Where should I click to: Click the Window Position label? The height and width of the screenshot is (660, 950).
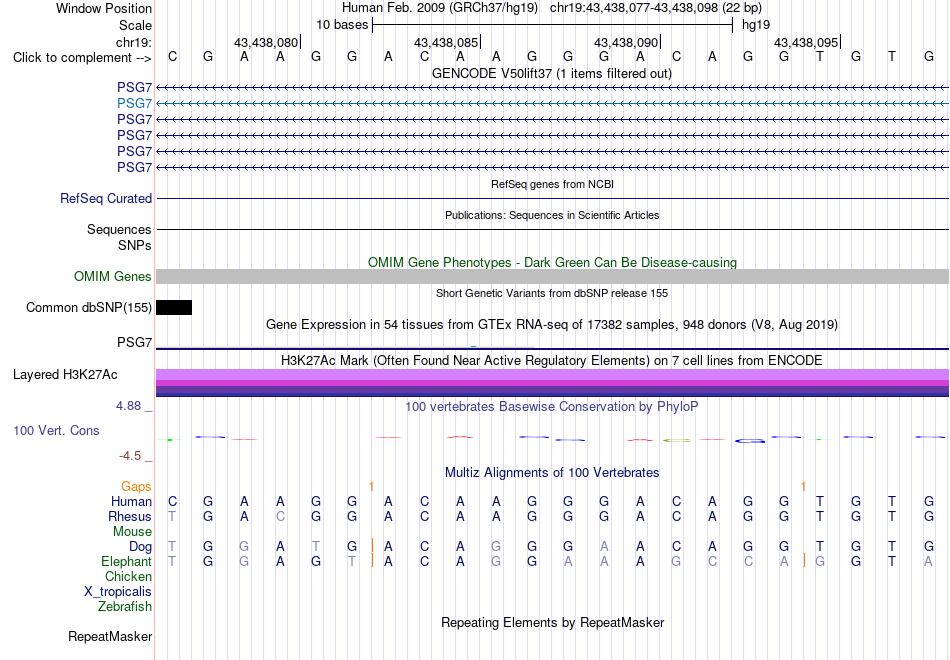click(x=104, y=8)
